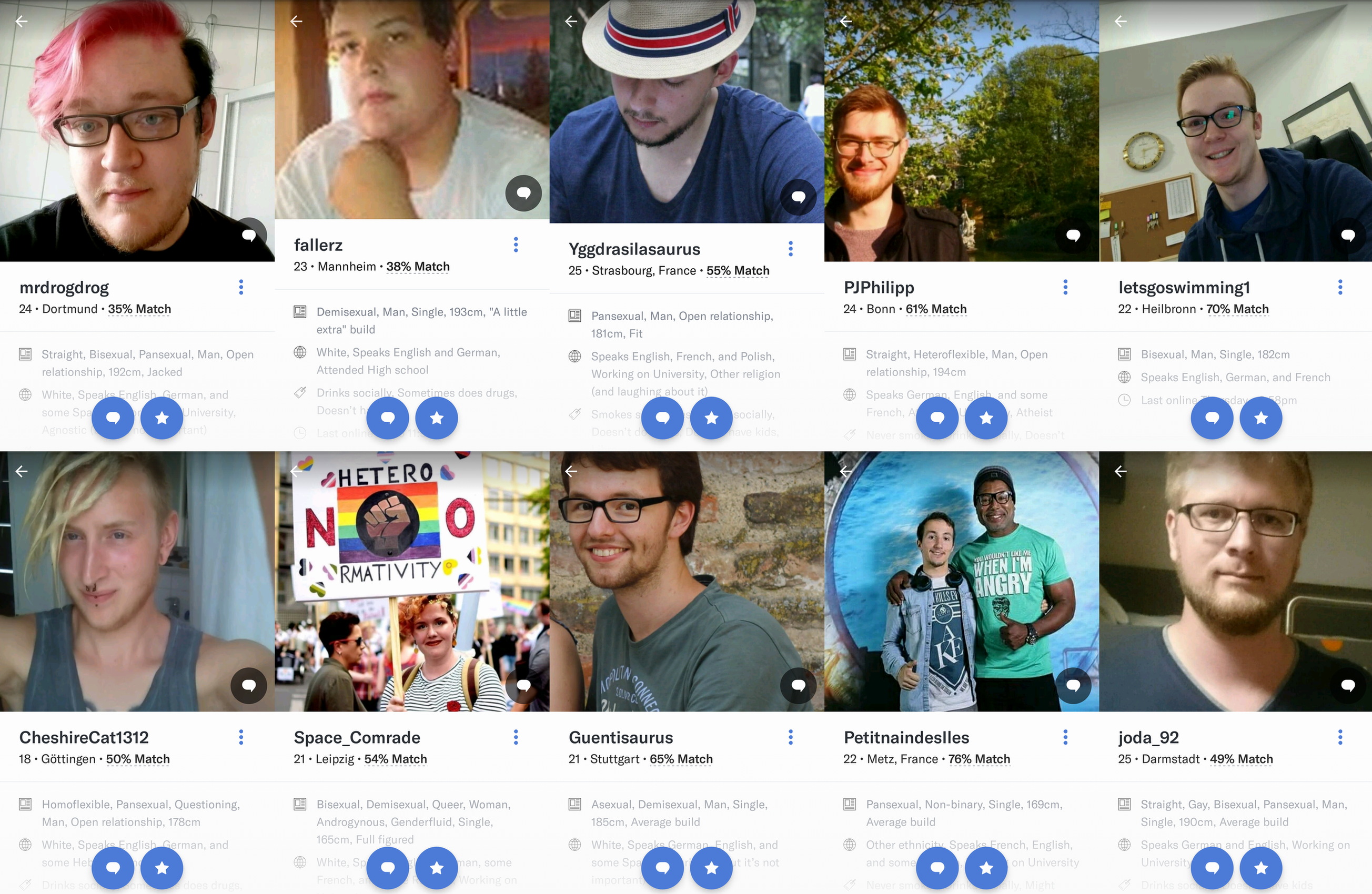Star the letsgoswimming1 profile
Viewport: 1372px width, 894px height.
[1262, 418]
